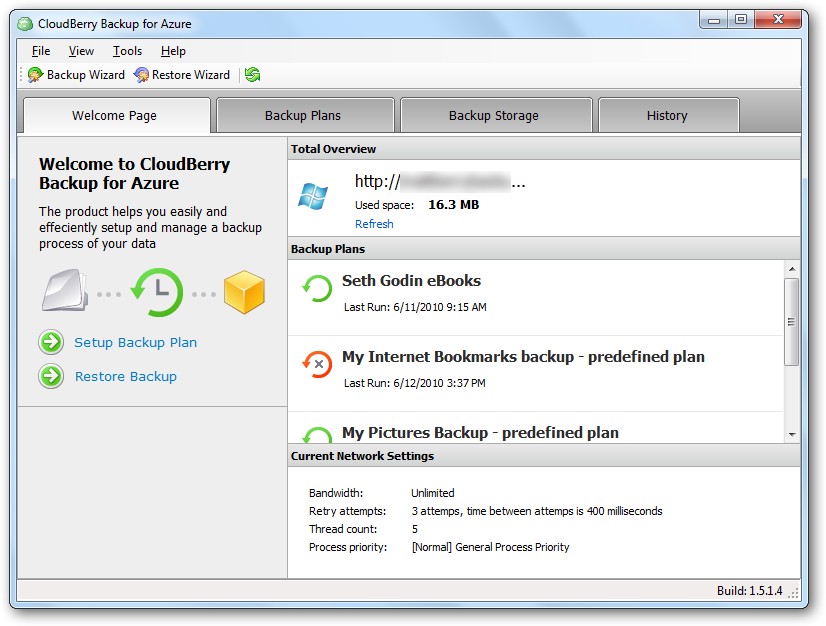Minimize the CloudBerry Backup window
Viewport: 826px width, 626px height.
714,20
